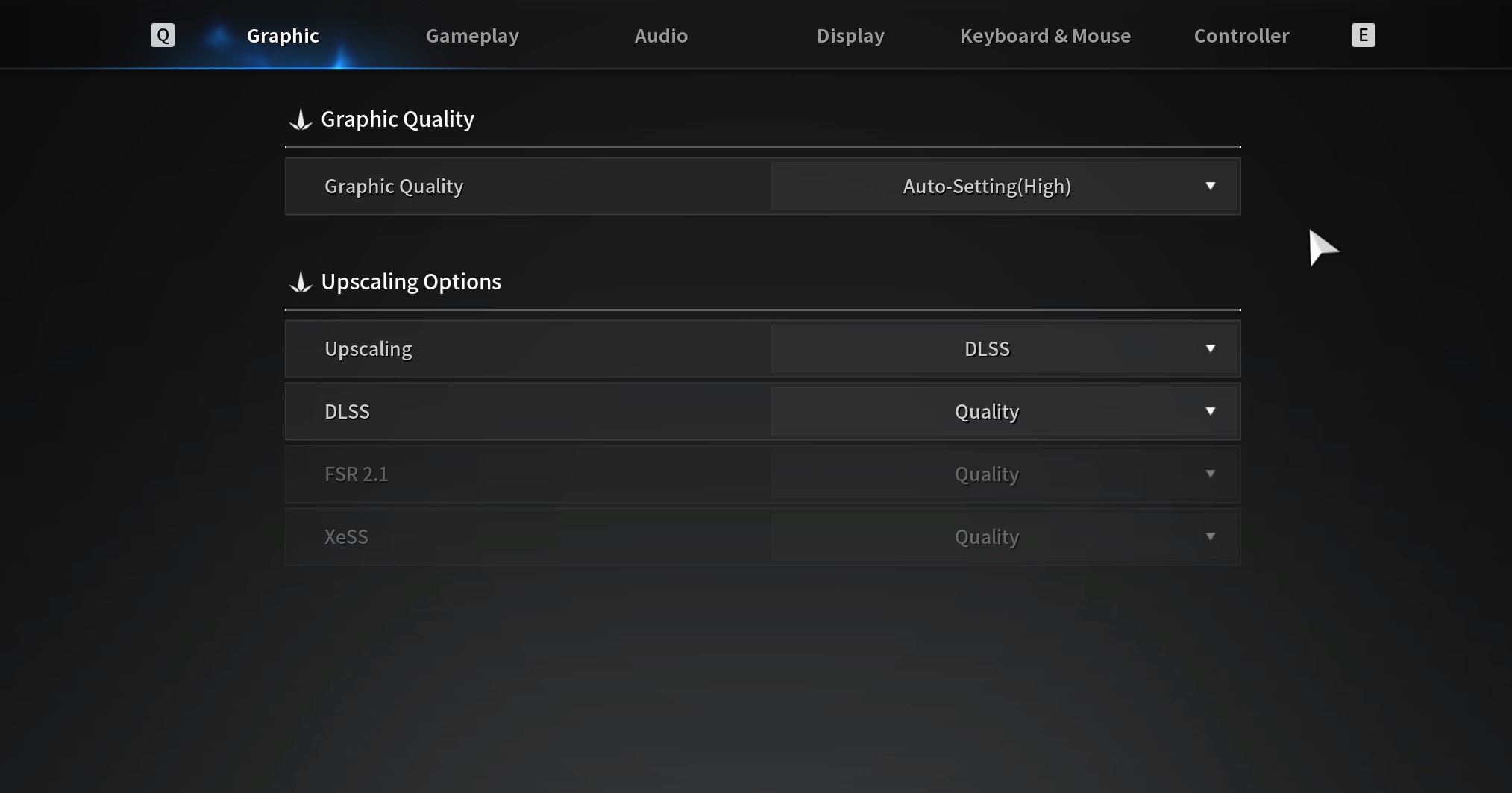Open the Auto-Setting(High) quality dropdown
1512x793 pixels.
tap(986, 186)
